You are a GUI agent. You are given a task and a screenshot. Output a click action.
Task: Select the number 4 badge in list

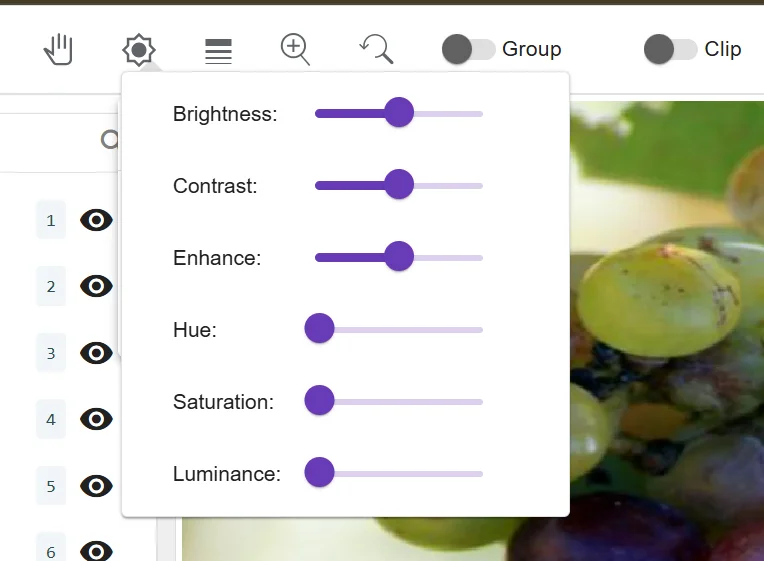click(x=51, y=419)
